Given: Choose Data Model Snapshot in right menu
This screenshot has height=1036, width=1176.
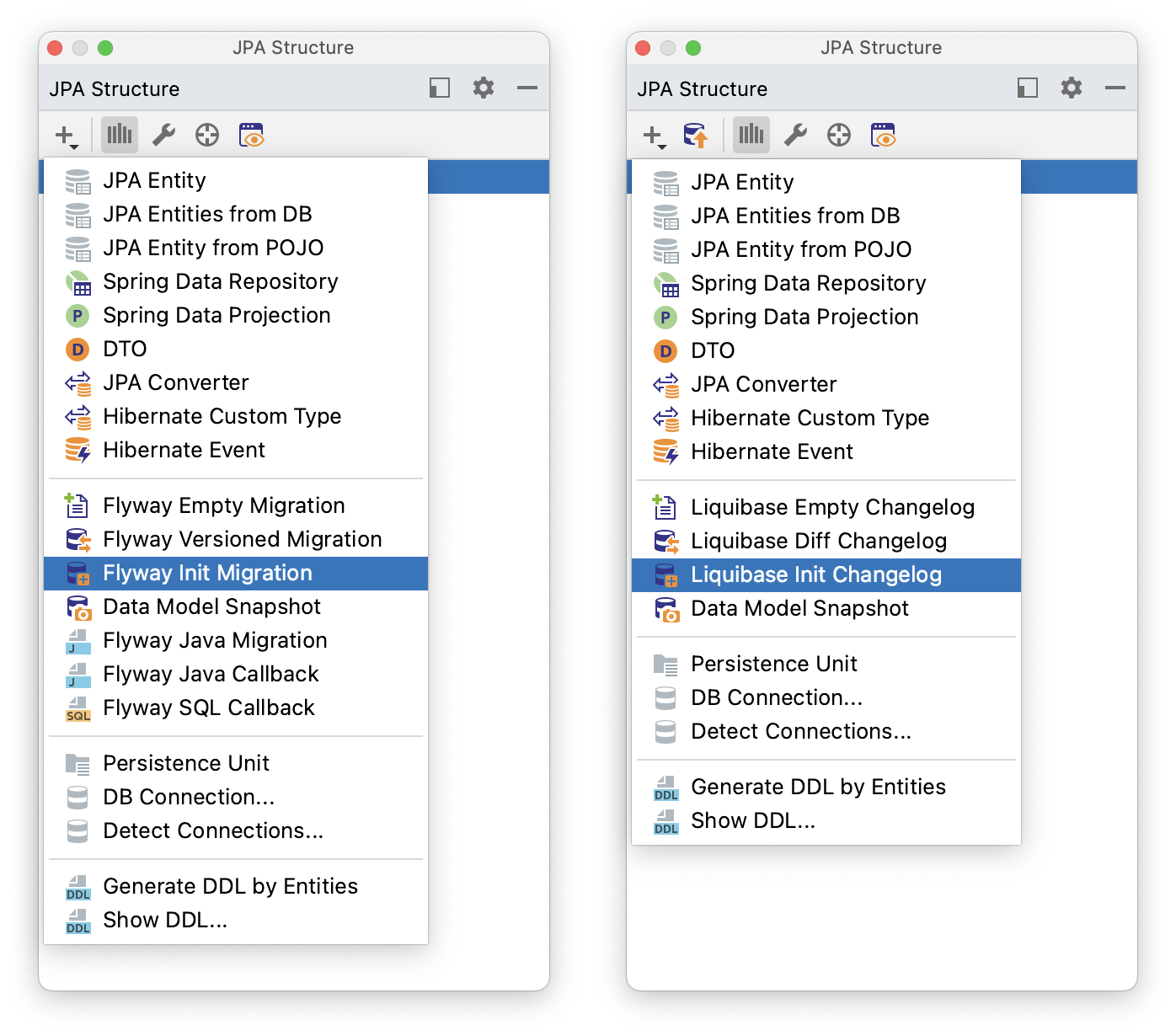Looking at the screenshot, I should 826,609.
